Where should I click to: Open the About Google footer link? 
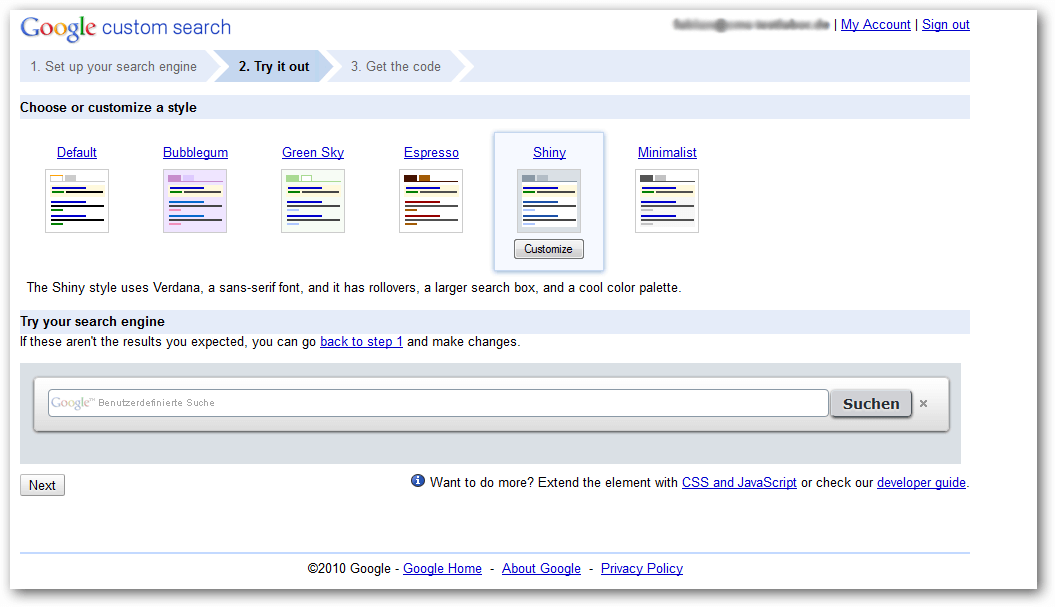[x=541, y=569]
